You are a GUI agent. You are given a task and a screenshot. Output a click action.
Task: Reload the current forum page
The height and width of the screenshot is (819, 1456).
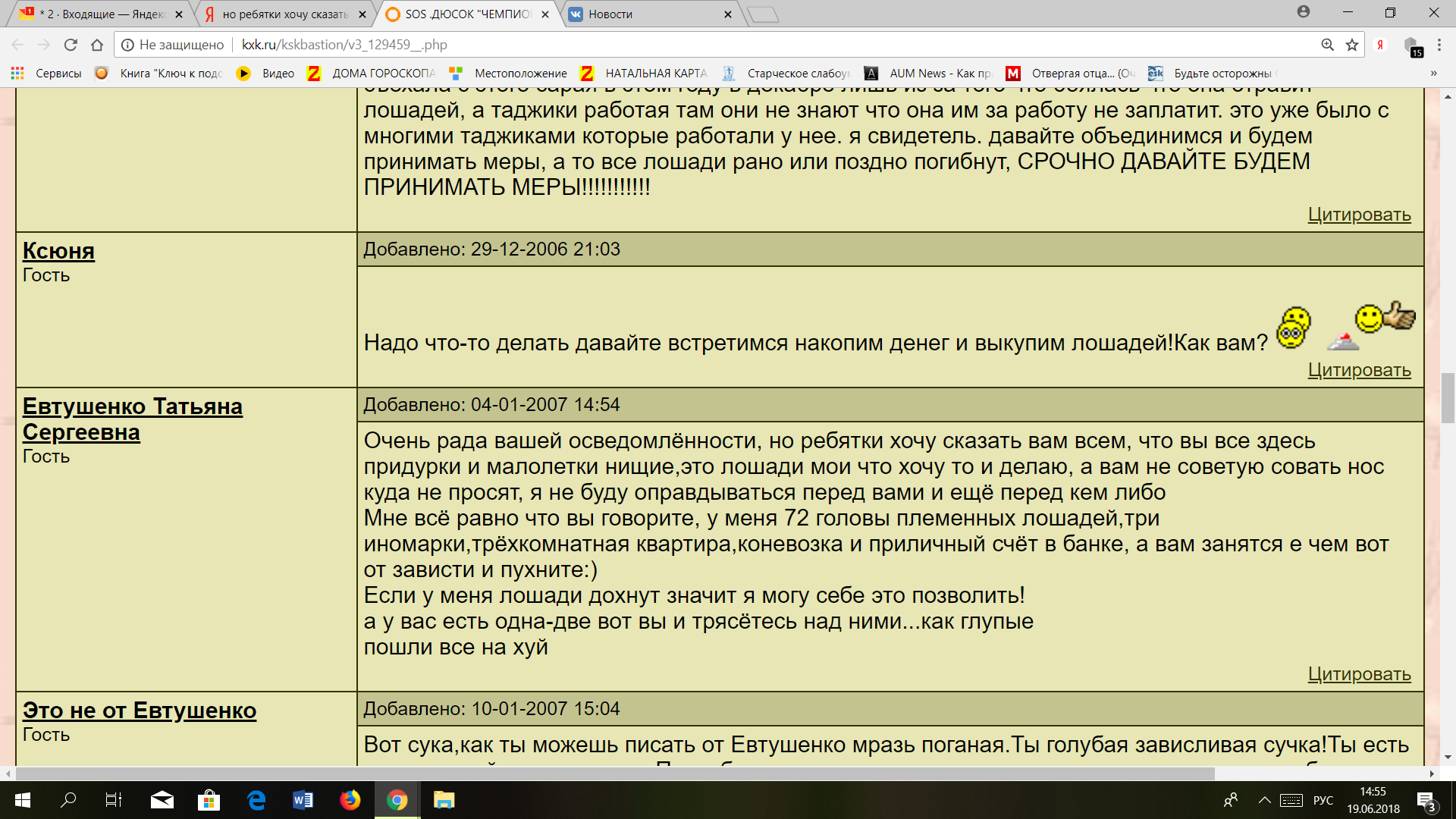71,45
